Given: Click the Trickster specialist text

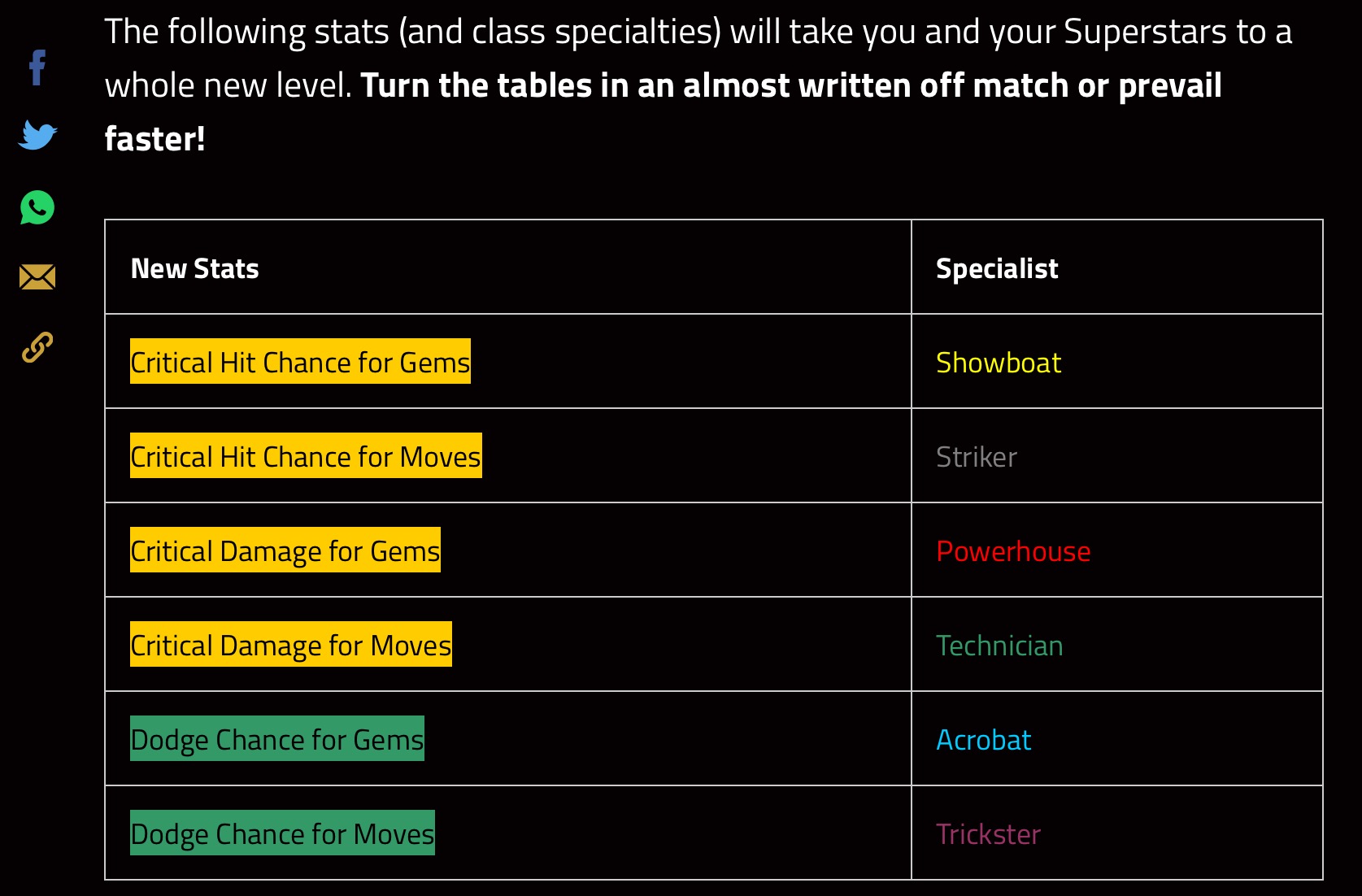Looking at the screenshot, I should pos(988,834).
